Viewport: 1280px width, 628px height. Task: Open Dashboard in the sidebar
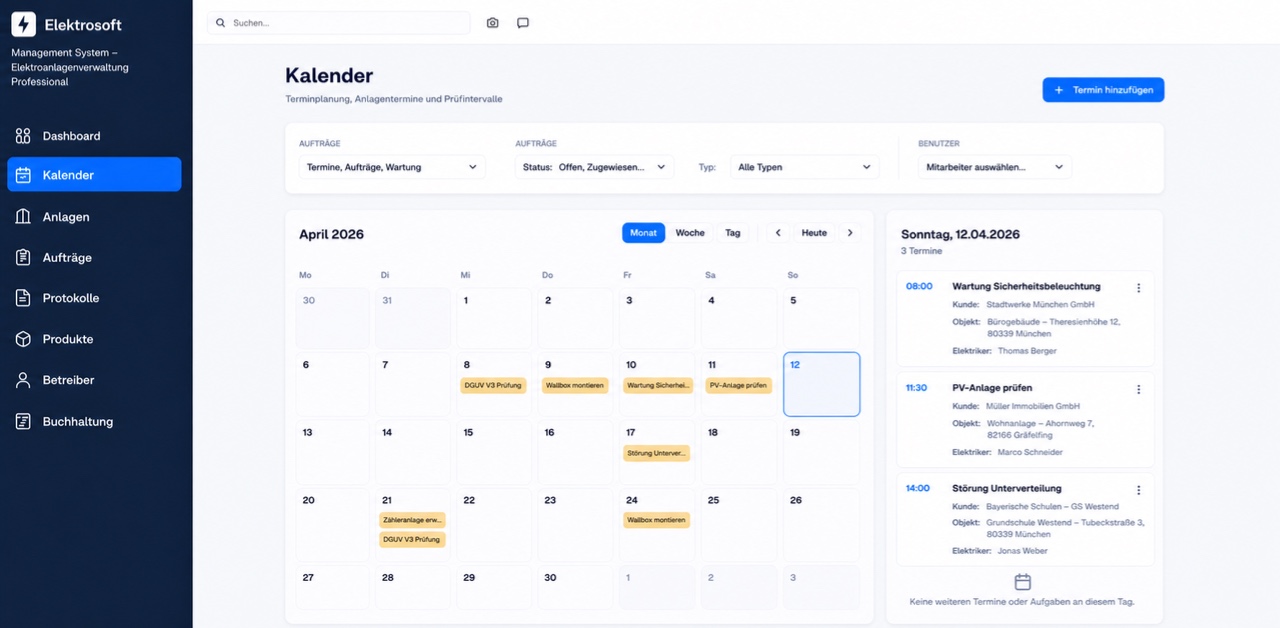(94, 136)
